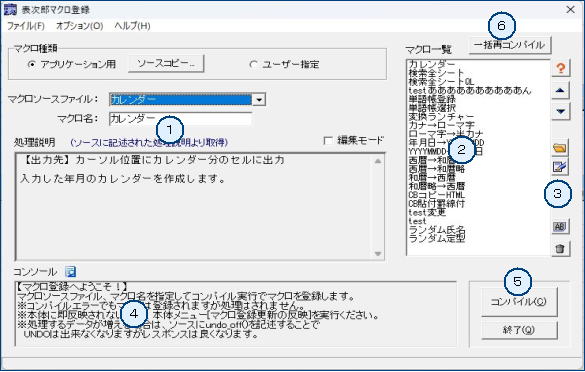Select 検索全シートOL in the macro list
The image size is (585, 372).
tap(441, 82)
